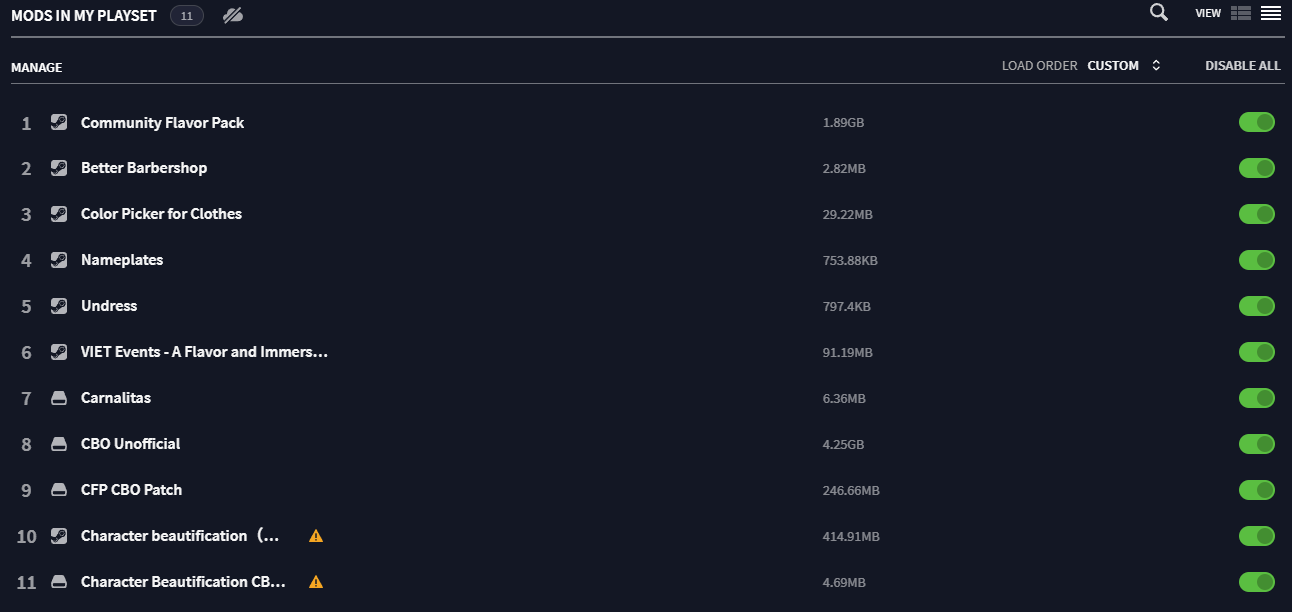Select the Color Picker for Clothes mod

coord(161,214)
